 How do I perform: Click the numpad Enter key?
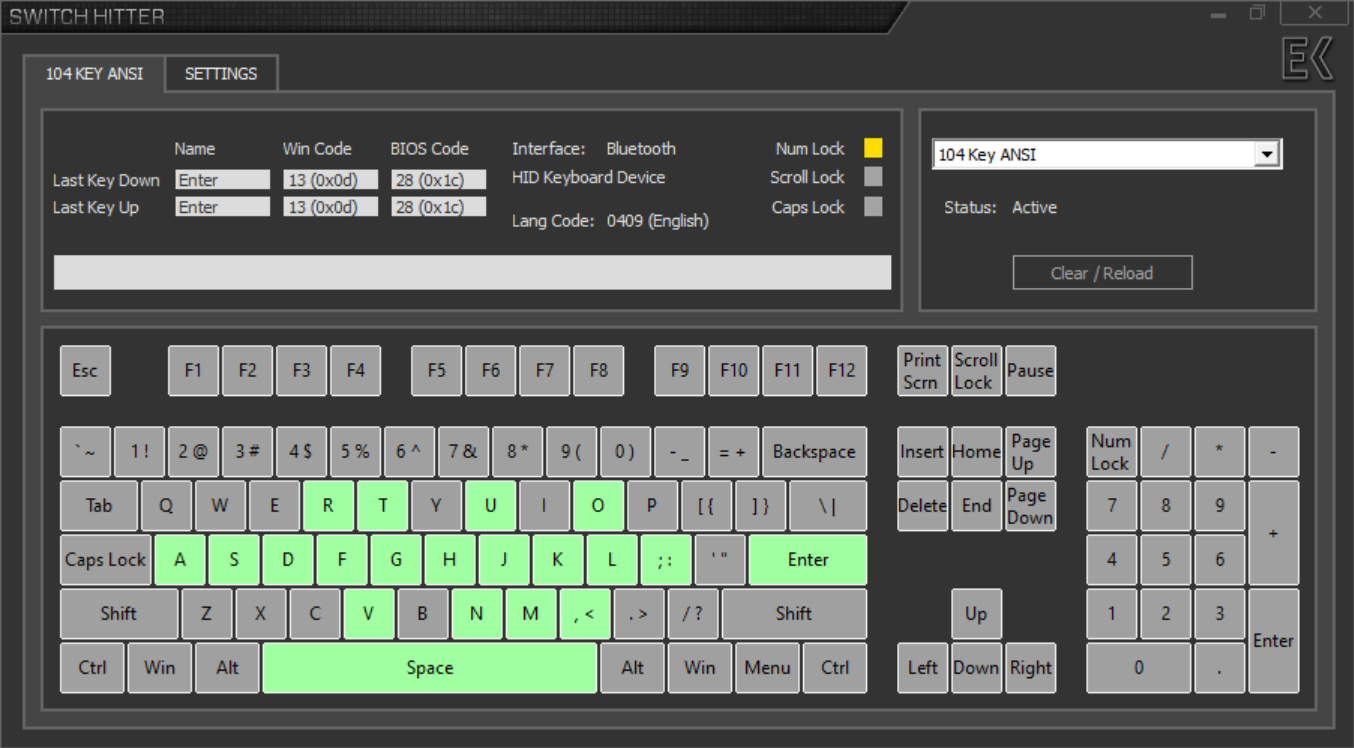point(1273,641)
